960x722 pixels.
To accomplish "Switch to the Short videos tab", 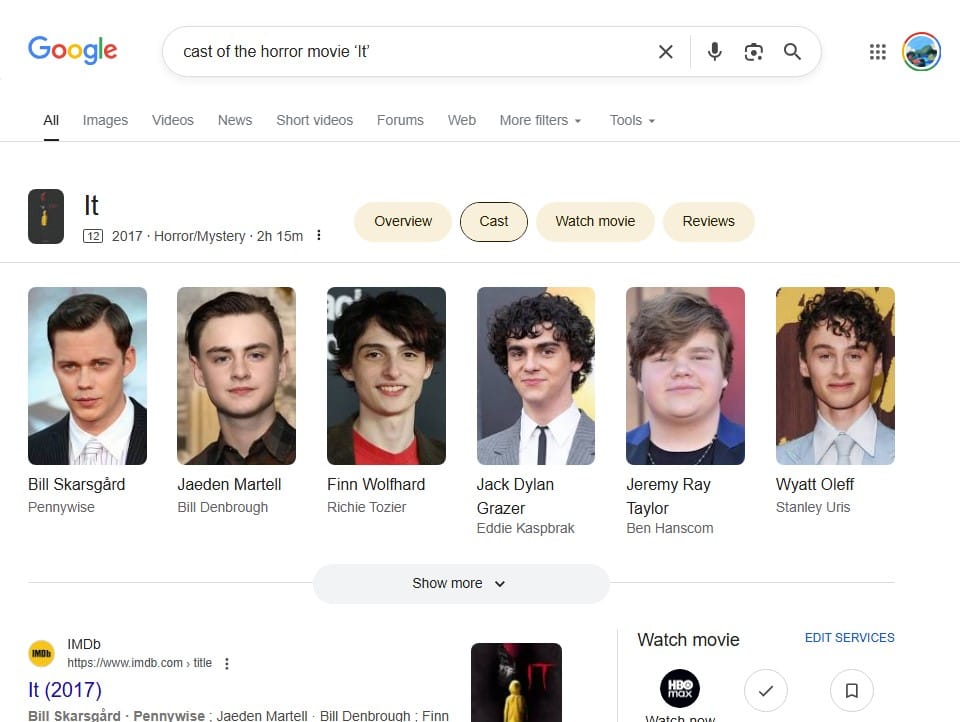I will pos(314,120).
